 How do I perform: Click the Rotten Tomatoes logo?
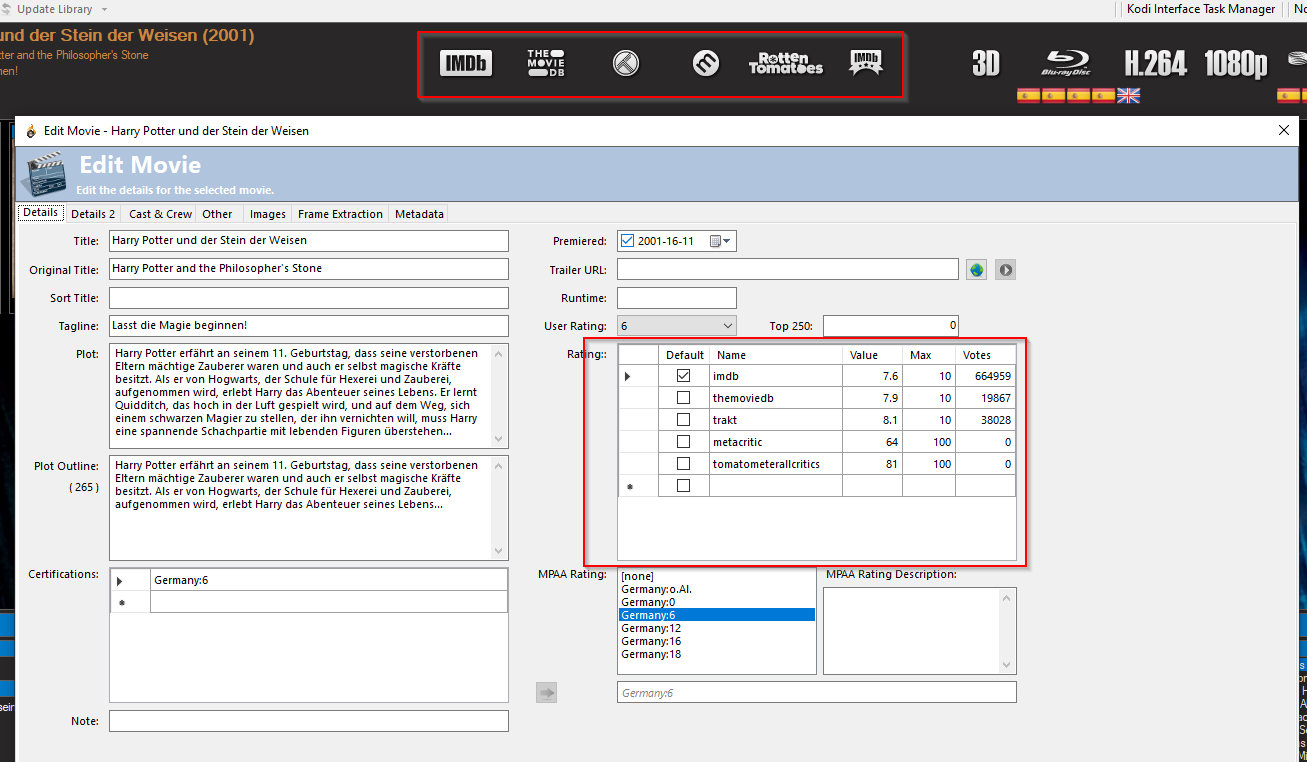[786, 64]
